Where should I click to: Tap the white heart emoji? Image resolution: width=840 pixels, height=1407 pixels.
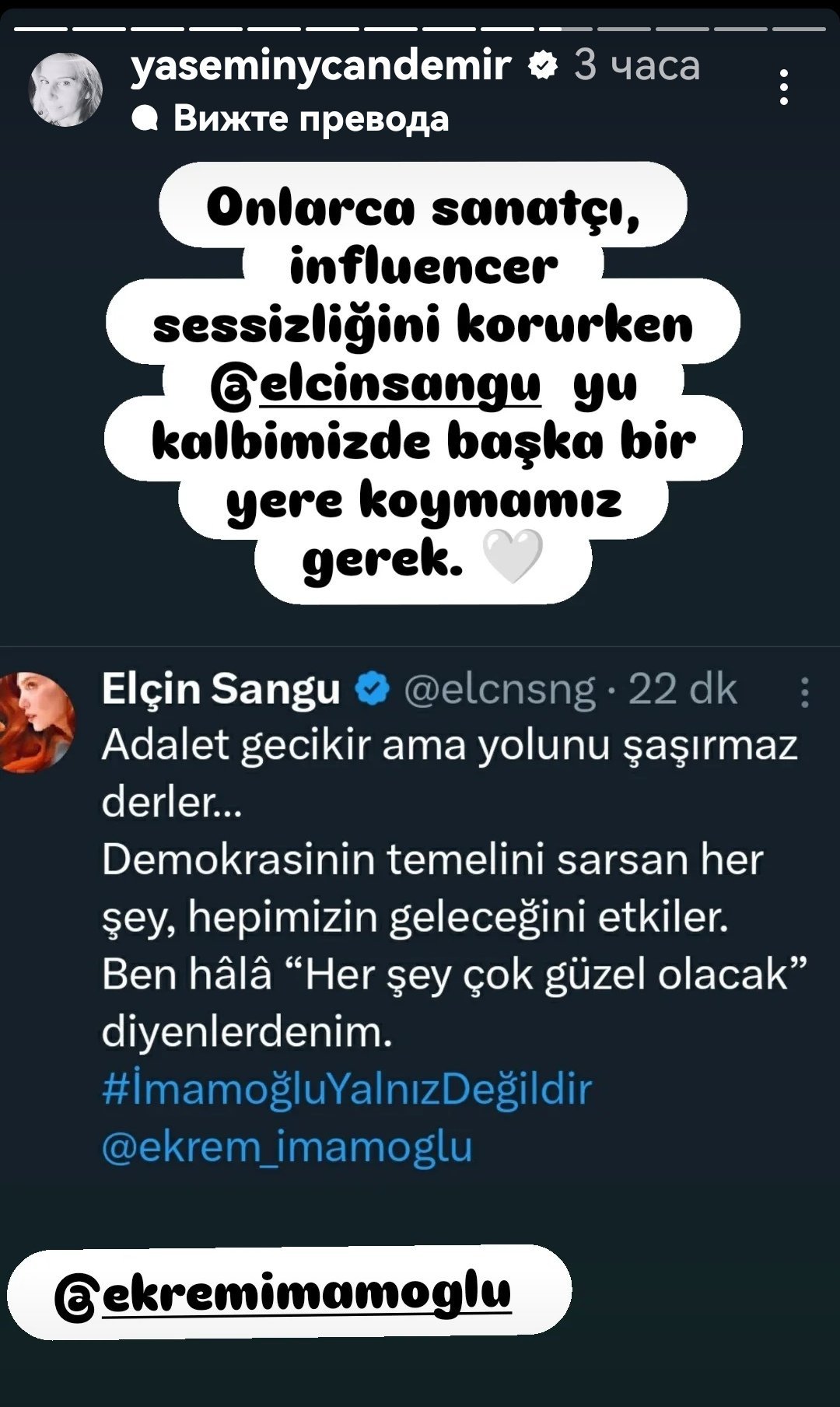click(513, 557)
